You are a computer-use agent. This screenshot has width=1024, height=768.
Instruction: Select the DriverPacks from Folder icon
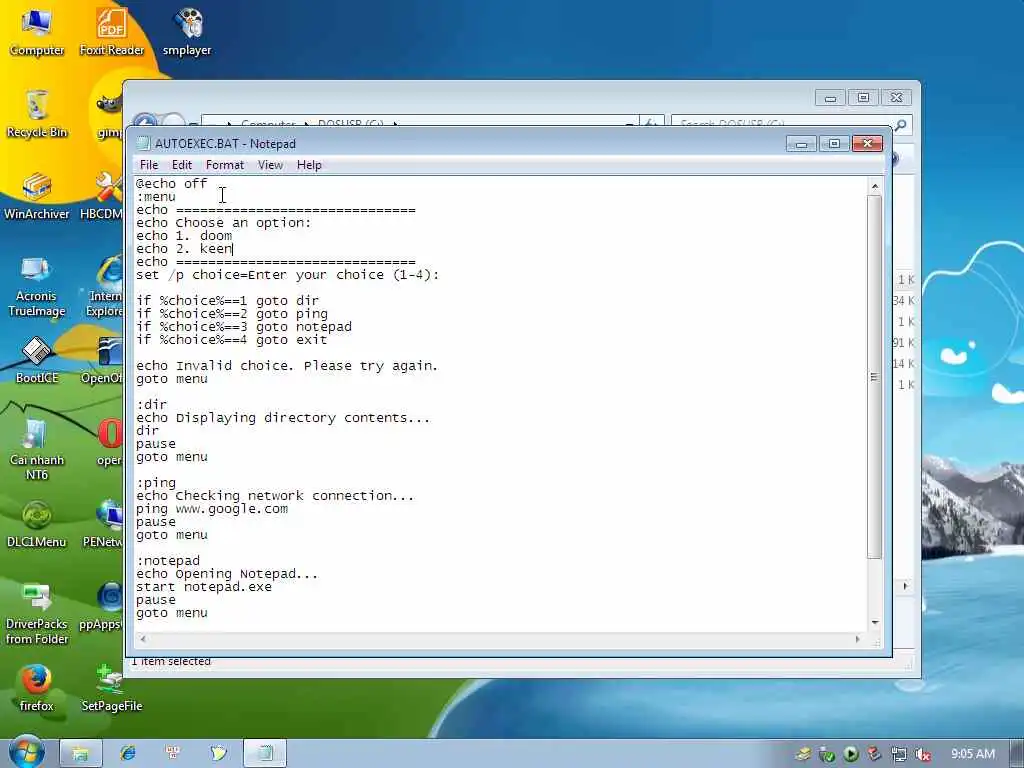click(x=37, y=614)
